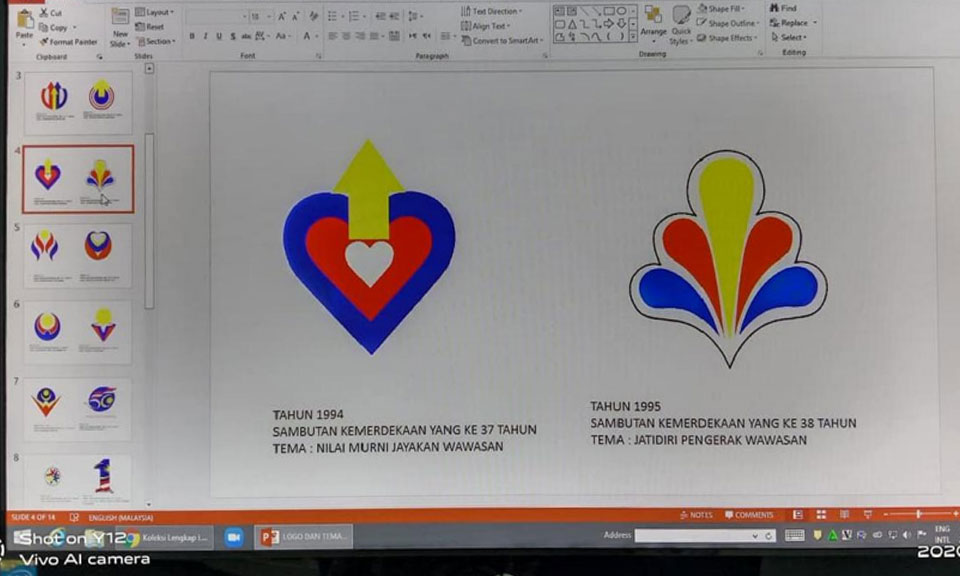This screenshot has height=576, width=960.
Task: Toggle bold text formatting
Action: point(191,36)
